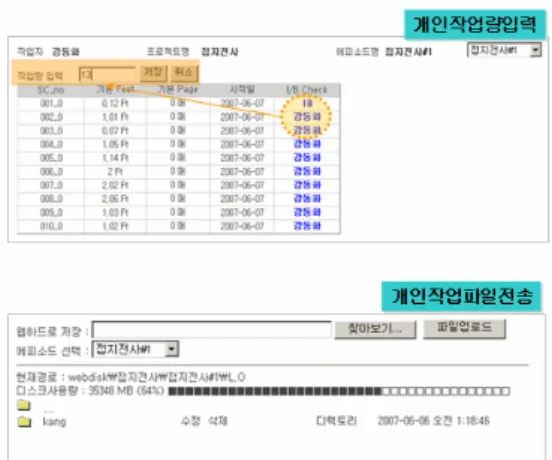Click the 강동화 link in row 007_0
This screenshot has width=552, height=460.
pos(307,185)
